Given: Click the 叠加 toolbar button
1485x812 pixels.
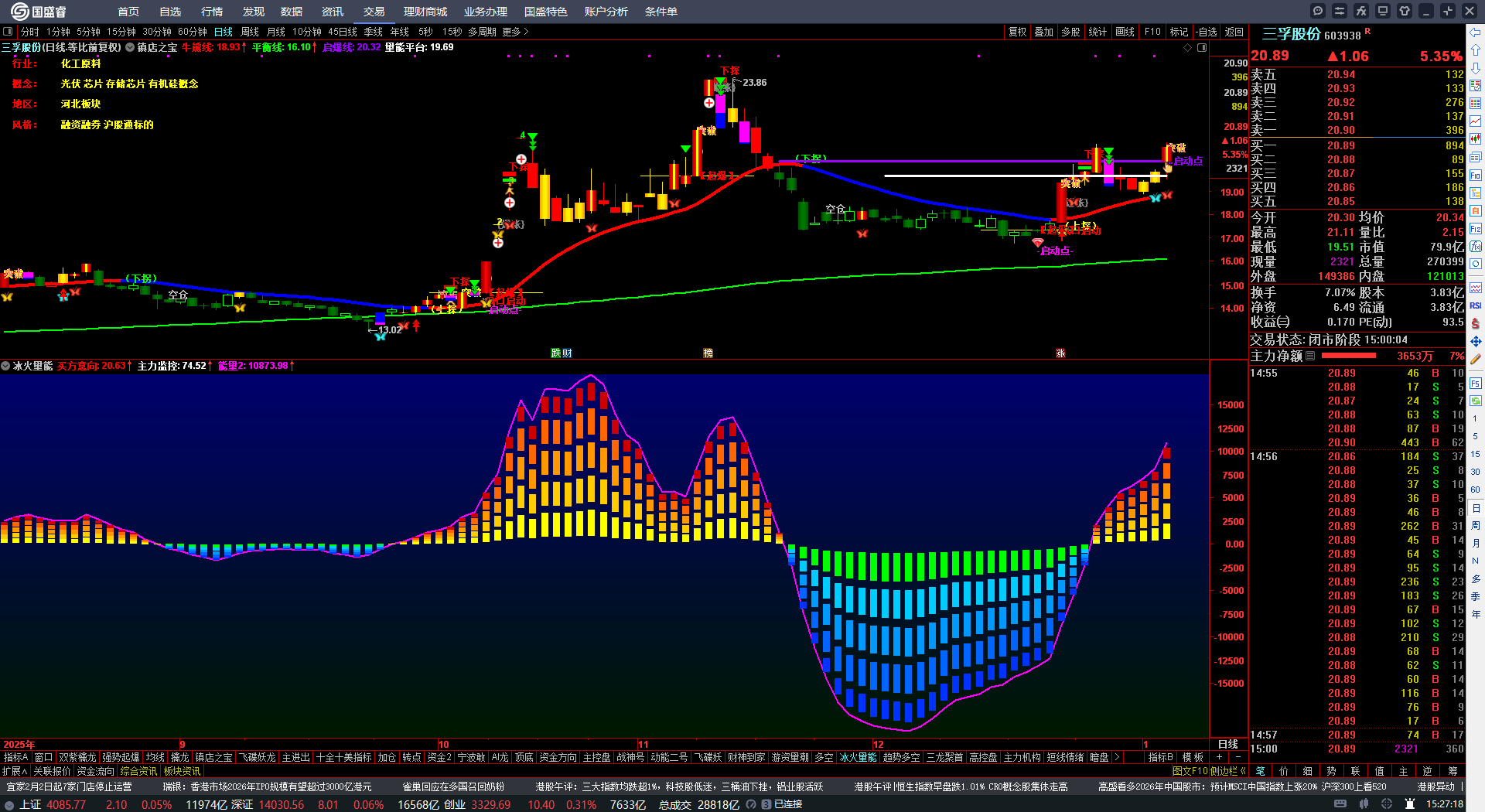Looking at the screenshot, I should [x=1044, y=32].
